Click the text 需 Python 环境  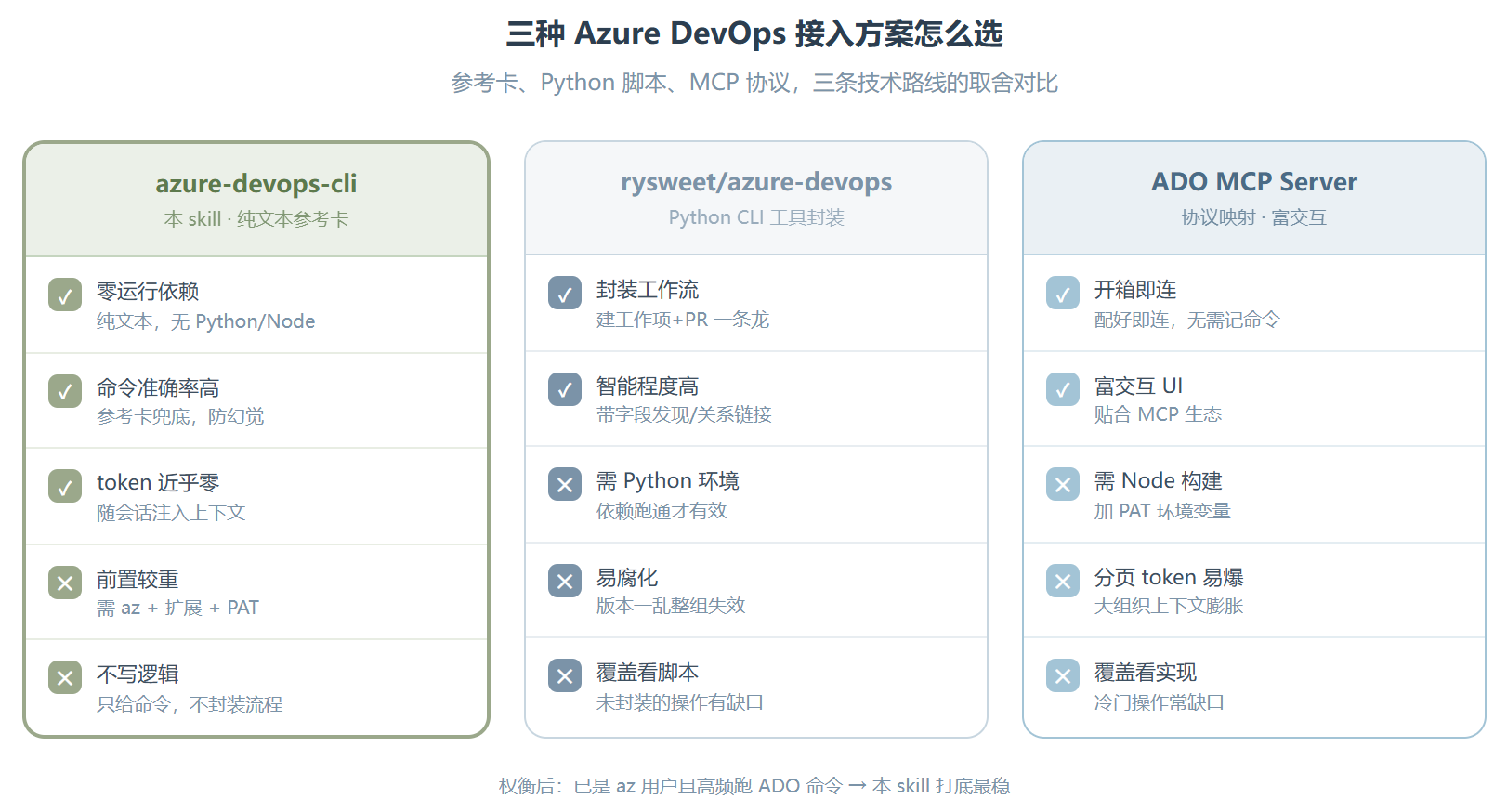(x=668, y=481)
